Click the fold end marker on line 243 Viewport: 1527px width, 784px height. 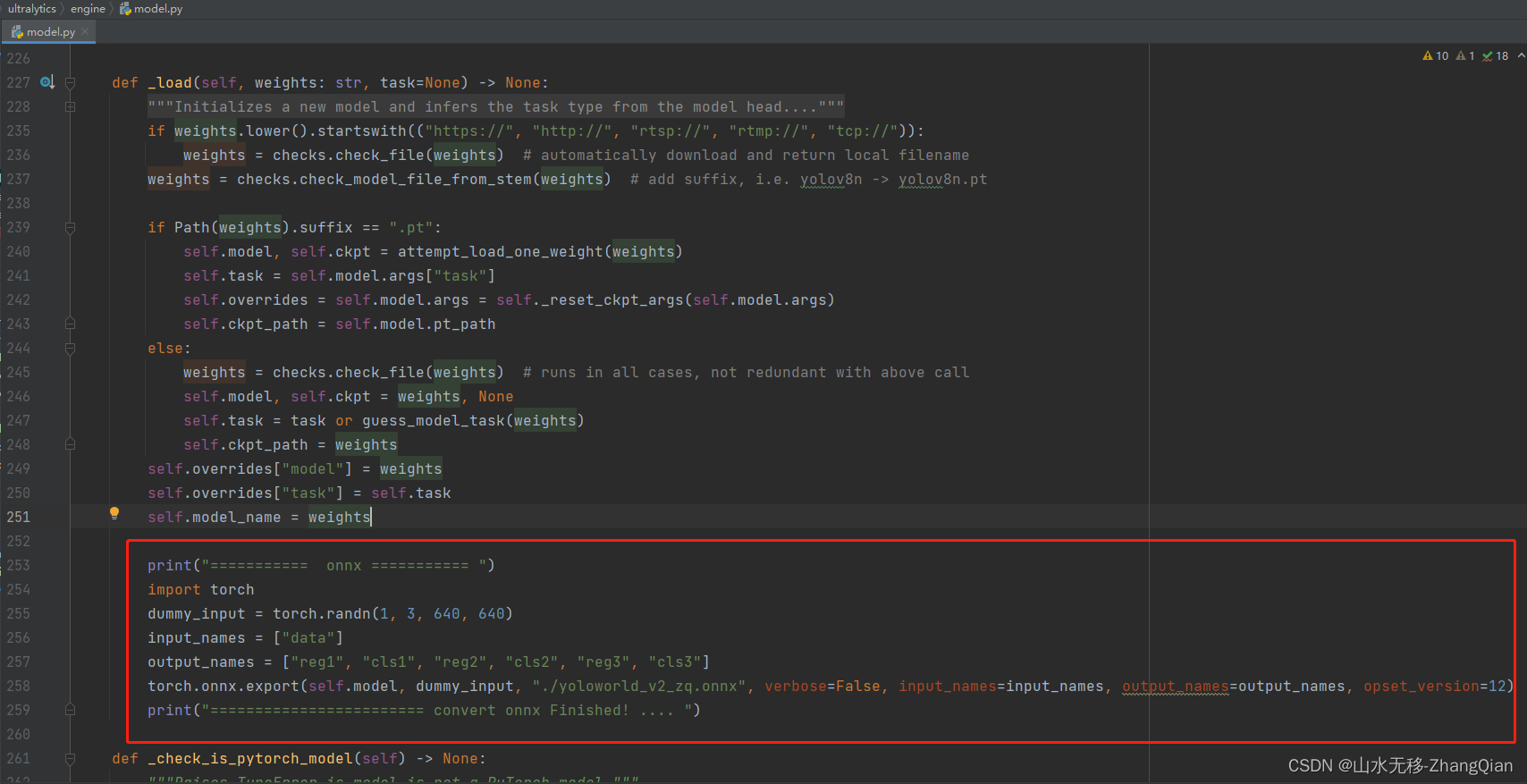pyautogui.click(x=70, y=324)
